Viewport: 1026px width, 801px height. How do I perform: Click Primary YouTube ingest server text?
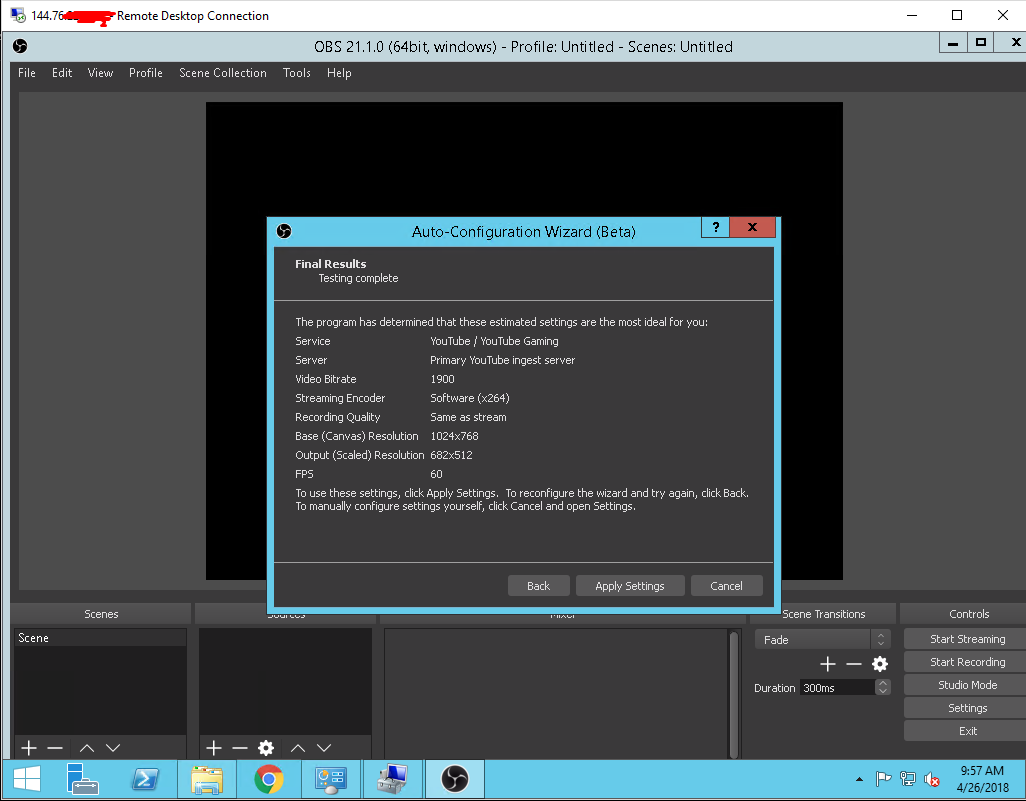(503, 360)
